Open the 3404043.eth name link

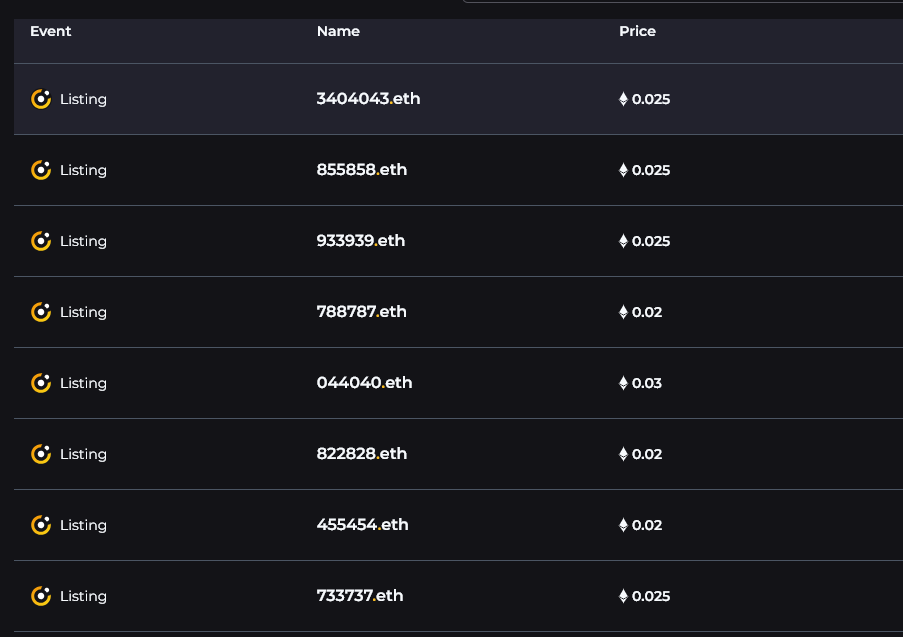pos(369,98)
